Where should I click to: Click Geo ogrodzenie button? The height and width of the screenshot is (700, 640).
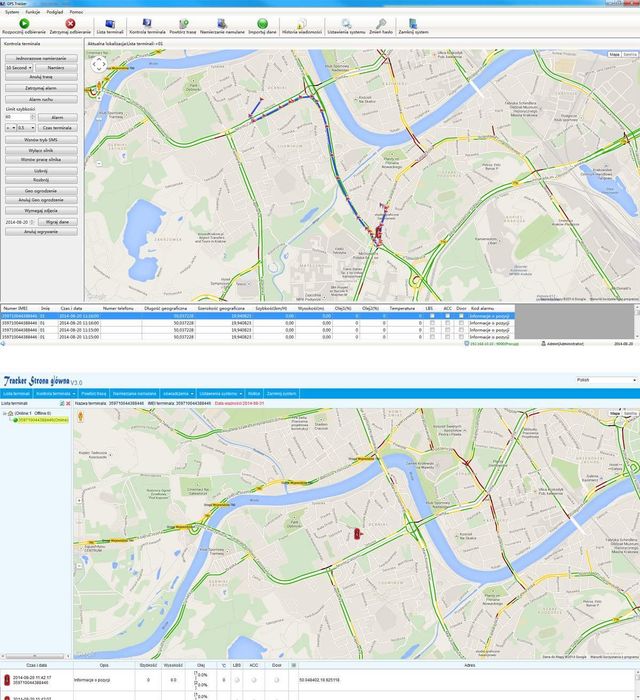(41, 191)
